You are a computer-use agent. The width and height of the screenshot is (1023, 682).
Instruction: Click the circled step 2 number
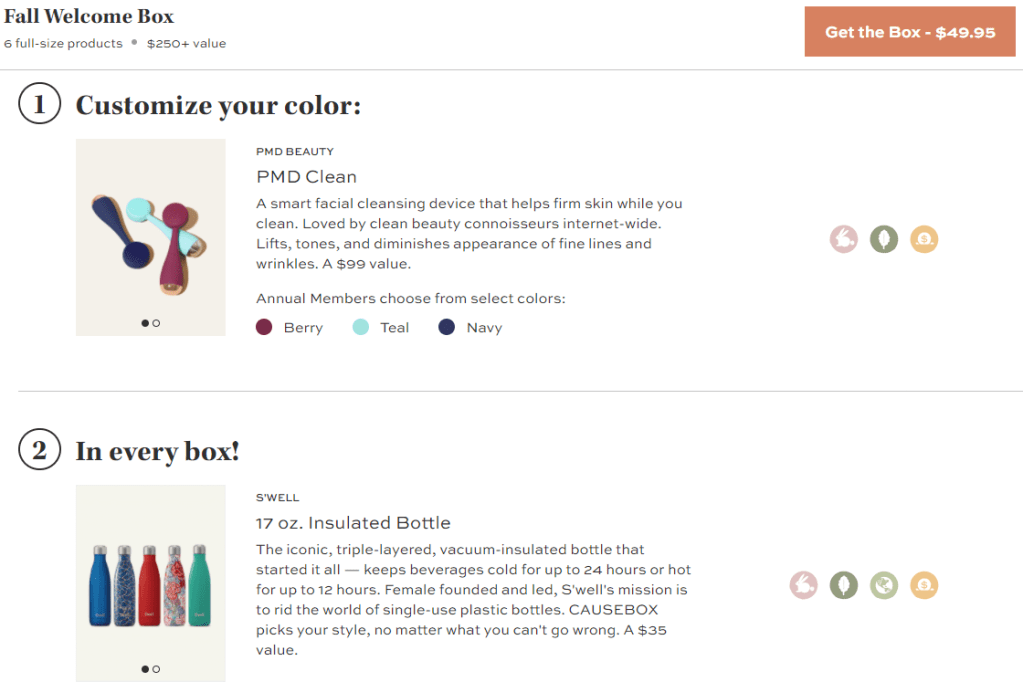tap(40, 451)
